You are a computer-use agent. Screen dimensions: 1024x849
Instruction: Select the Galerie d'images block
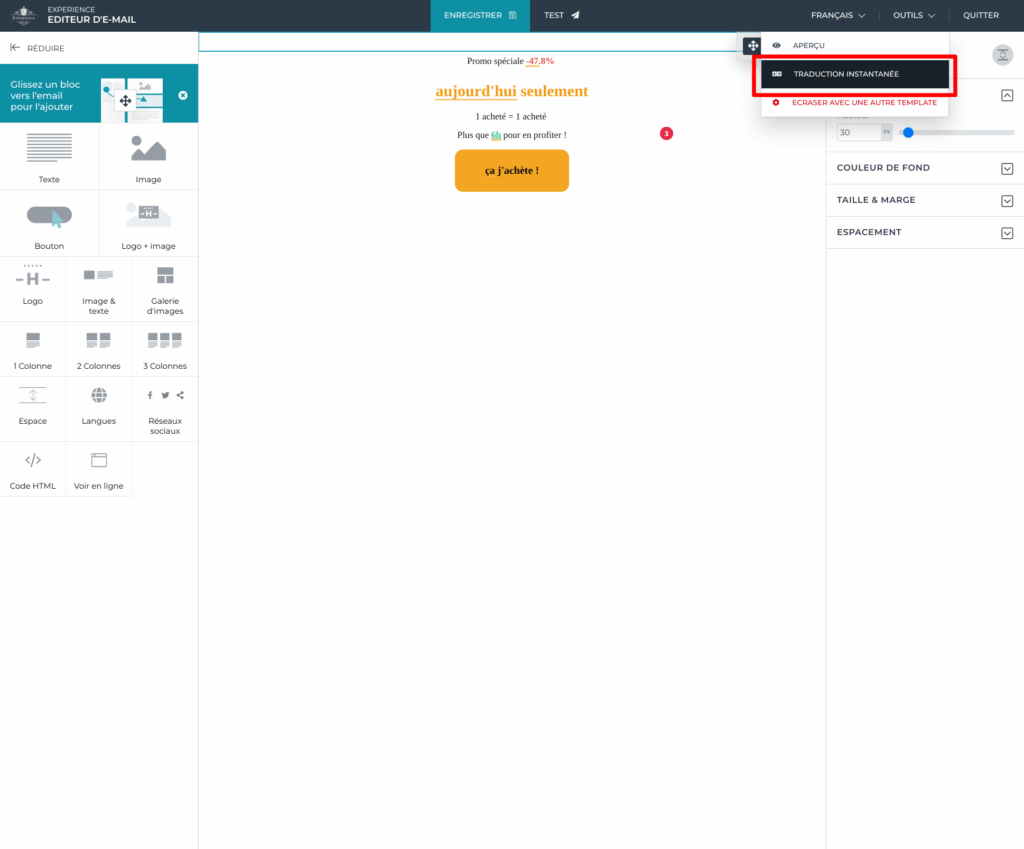[x=164, y=288]
